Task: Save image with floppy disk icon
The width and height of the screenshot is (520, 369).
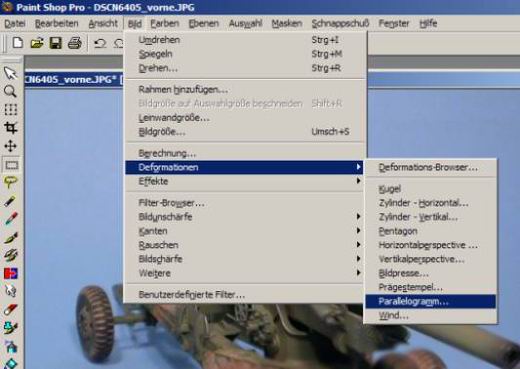Action: [56, 43]
